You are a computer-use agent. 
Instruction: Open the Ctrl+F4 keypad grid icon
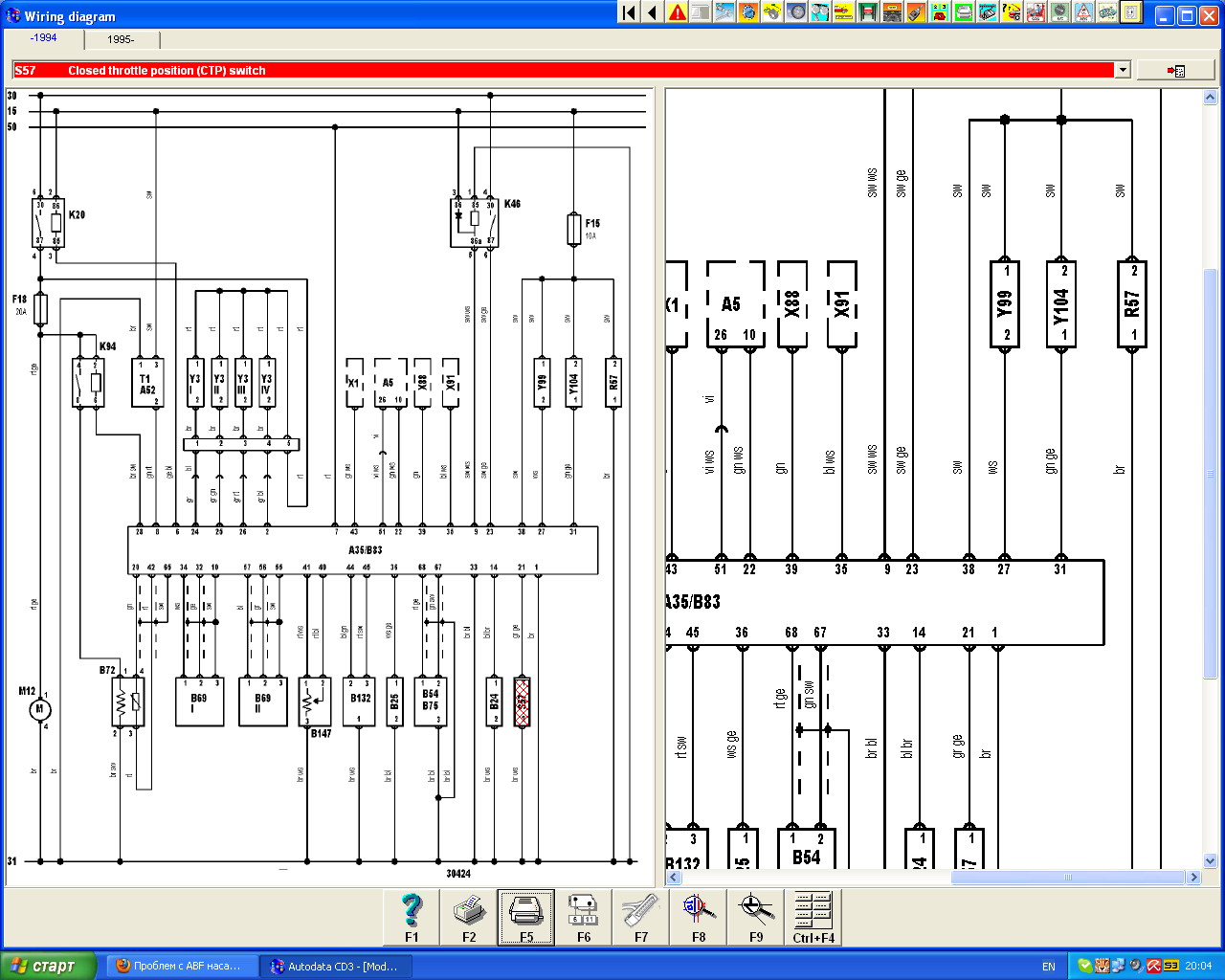(x=813, y=917)
